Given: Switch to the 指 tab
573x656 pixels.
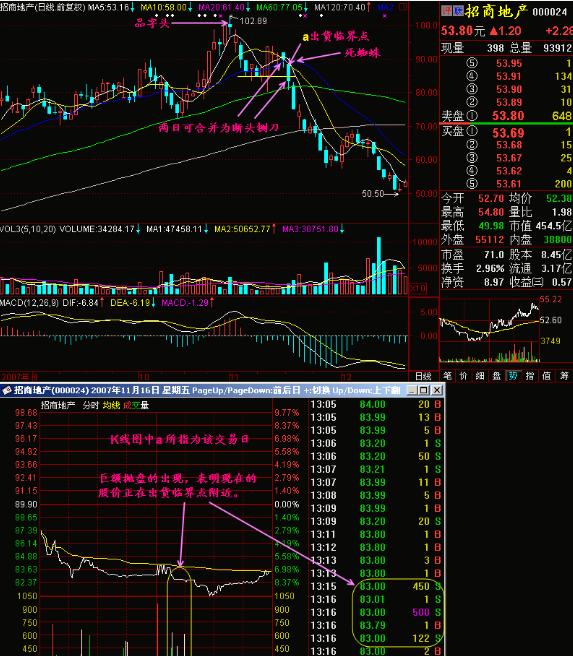Looking at the screenshot, I should coord(530,376).
